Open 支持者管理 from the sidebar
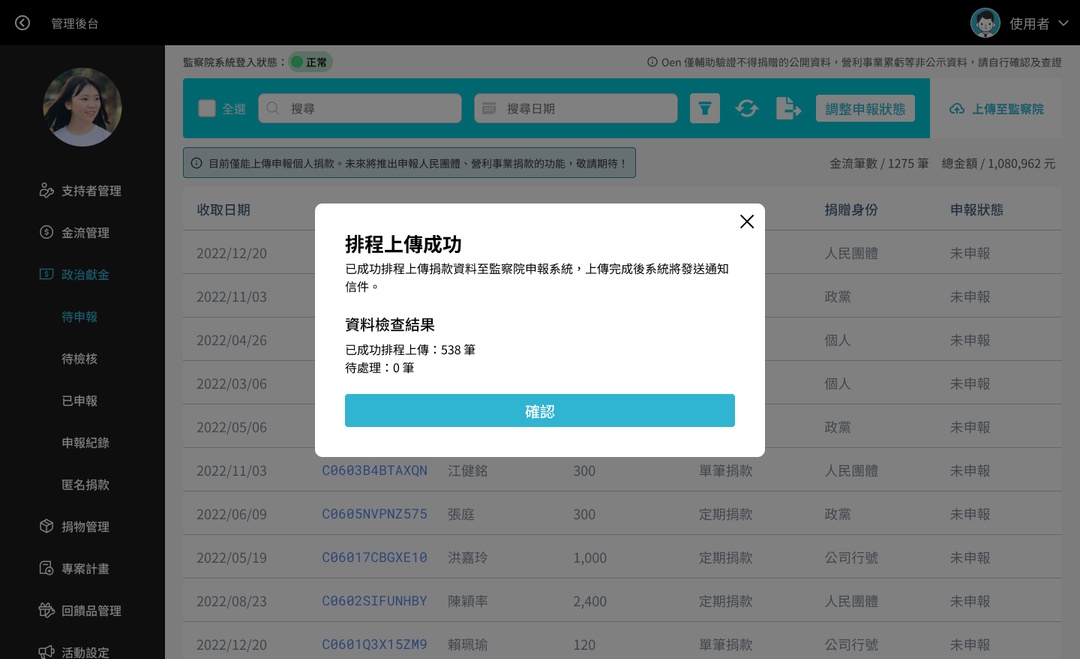The image size is (1080, 659). pos(91,190)
